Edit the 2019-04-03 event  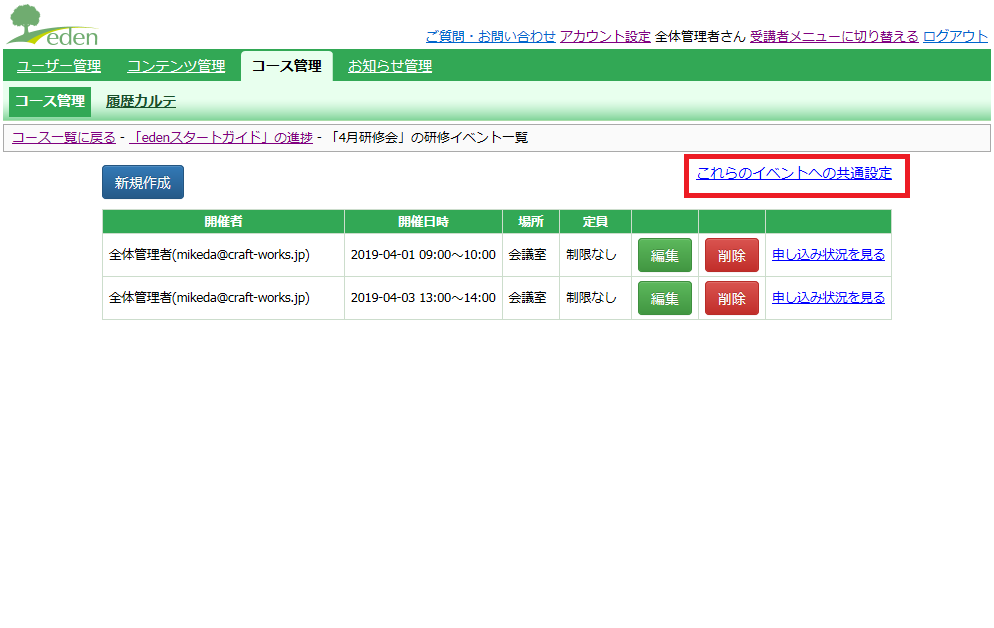point(664,298)
